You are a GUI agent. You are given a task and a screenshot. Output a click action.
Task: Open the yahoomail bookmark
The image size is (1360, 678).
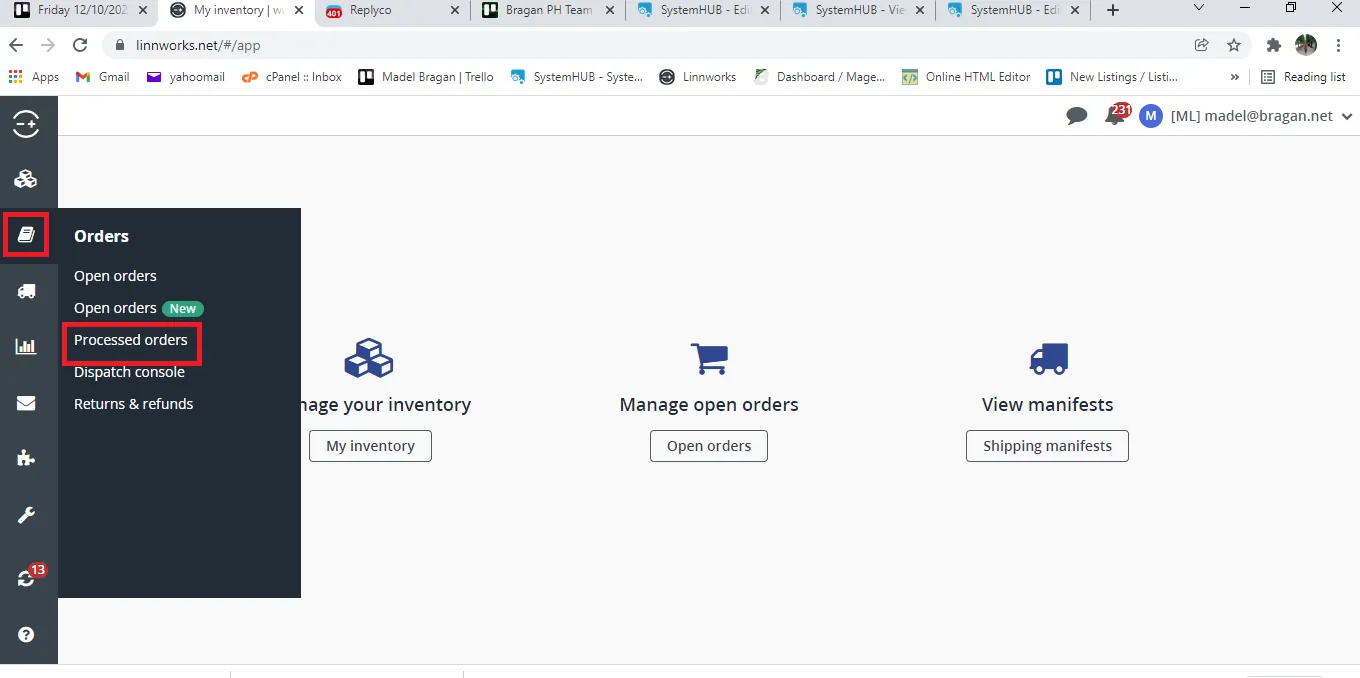186,77
